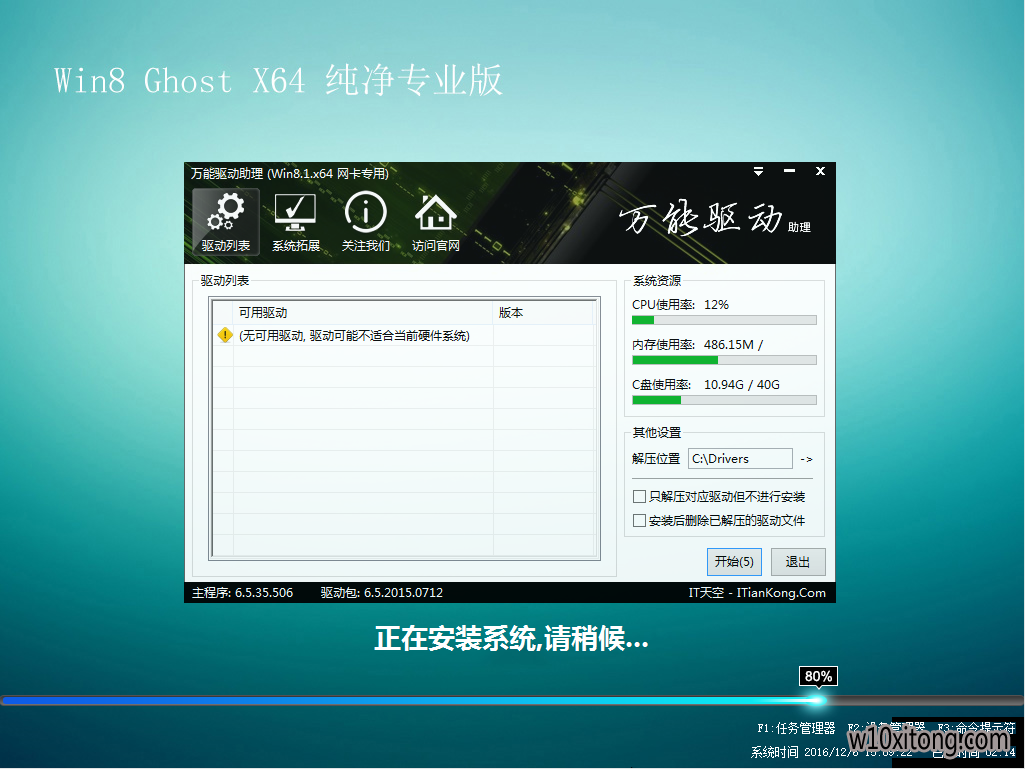The image size is (1025, 769).
Task: Minimize the 万能驱动助理 window
Action: click(x=790, y=172)
